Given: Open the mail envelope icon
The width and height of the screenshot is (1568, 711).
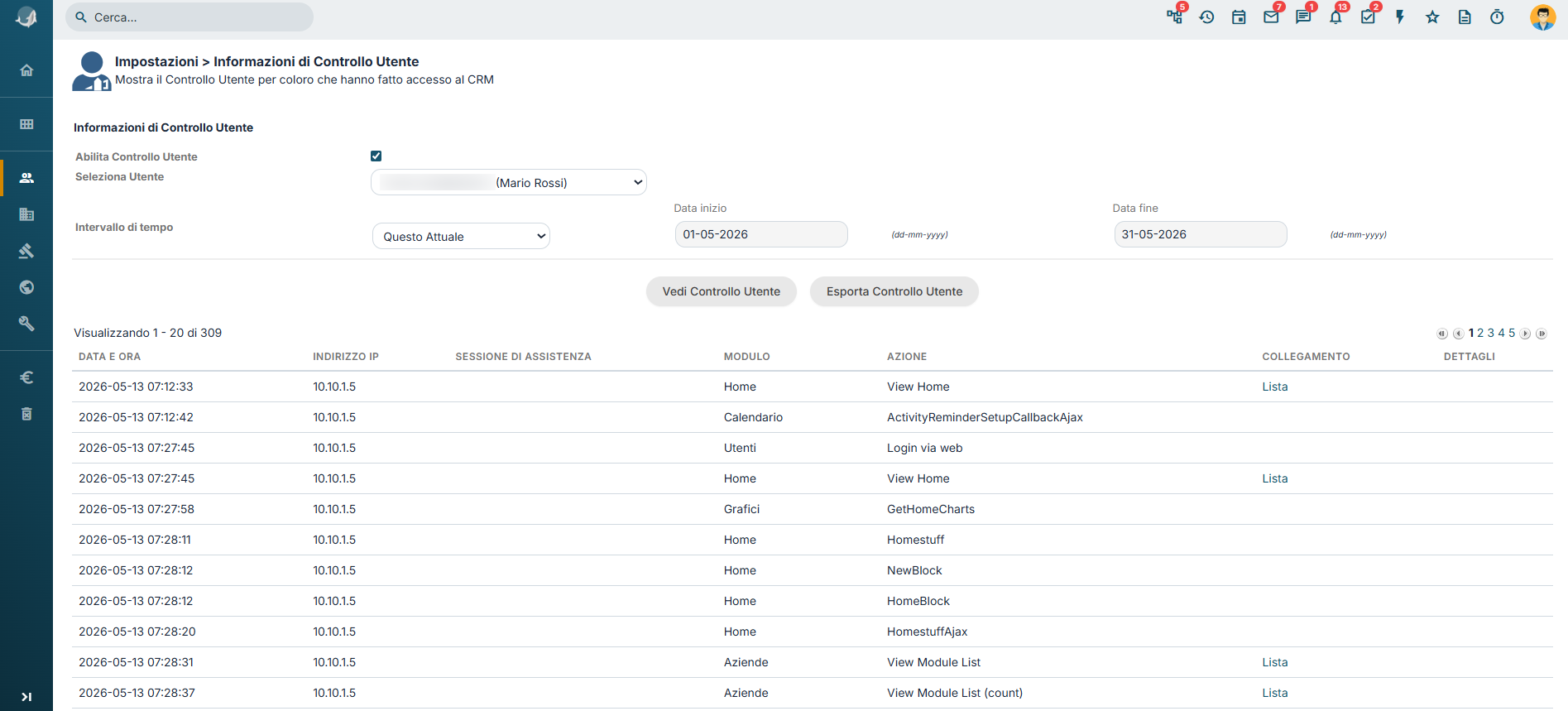Looking at the screenshot, I should 1271,17.
